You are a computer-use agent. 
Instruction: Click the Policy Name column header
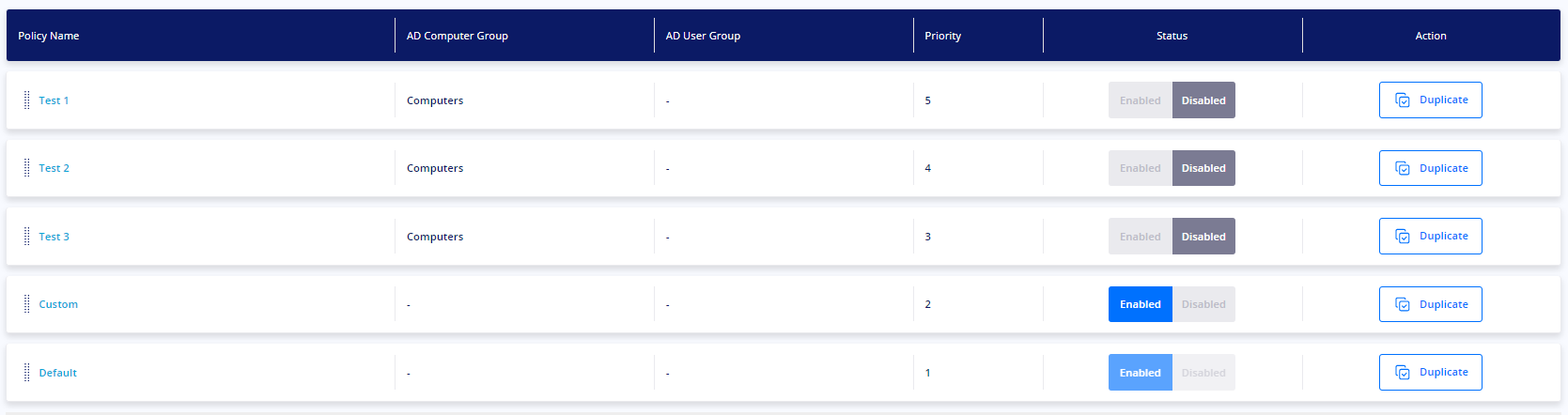click(x=49, y=36)
